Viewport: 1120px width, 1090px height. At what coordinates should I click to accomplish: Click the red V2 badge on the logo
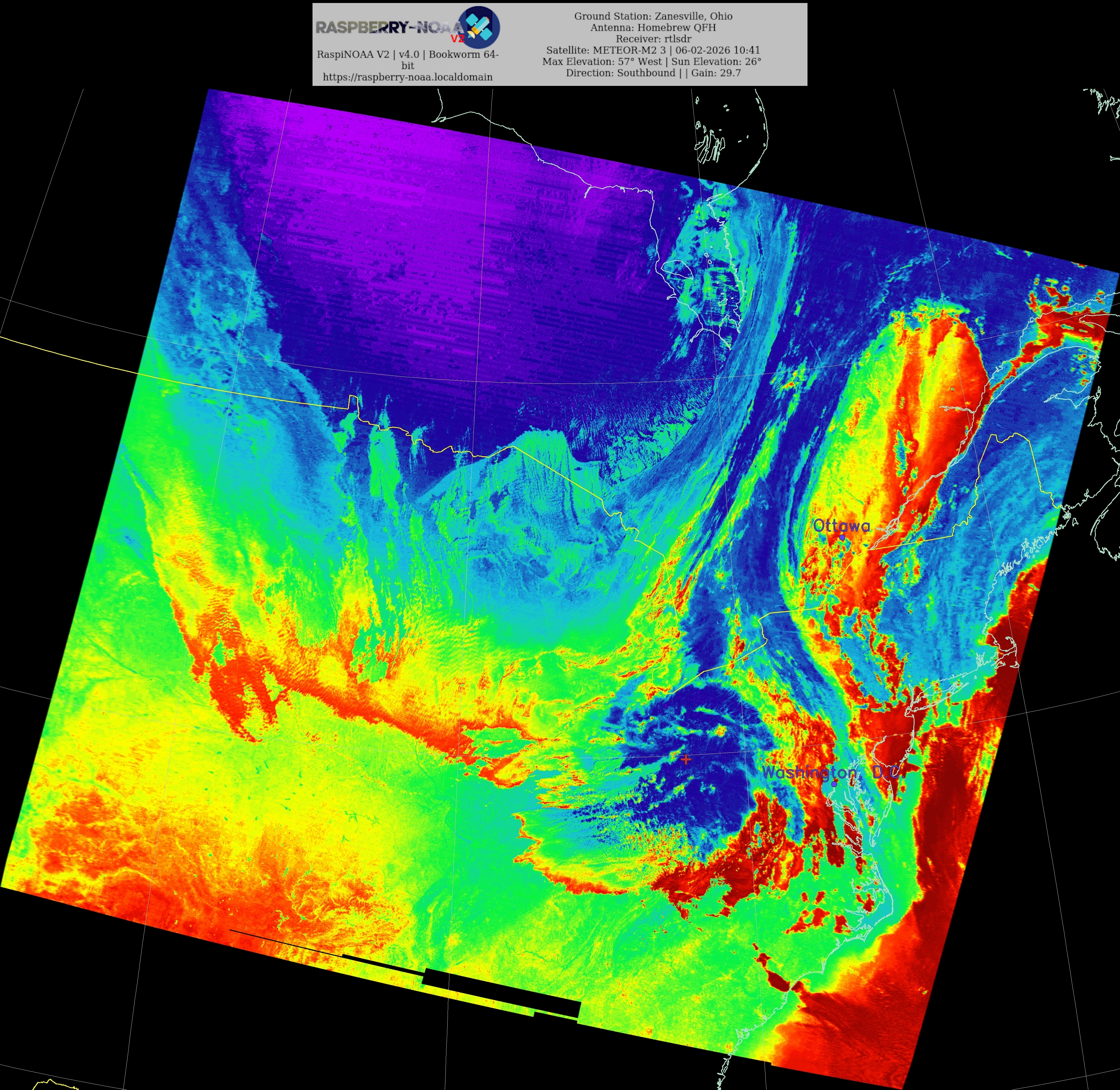click(x=457, y=39)
